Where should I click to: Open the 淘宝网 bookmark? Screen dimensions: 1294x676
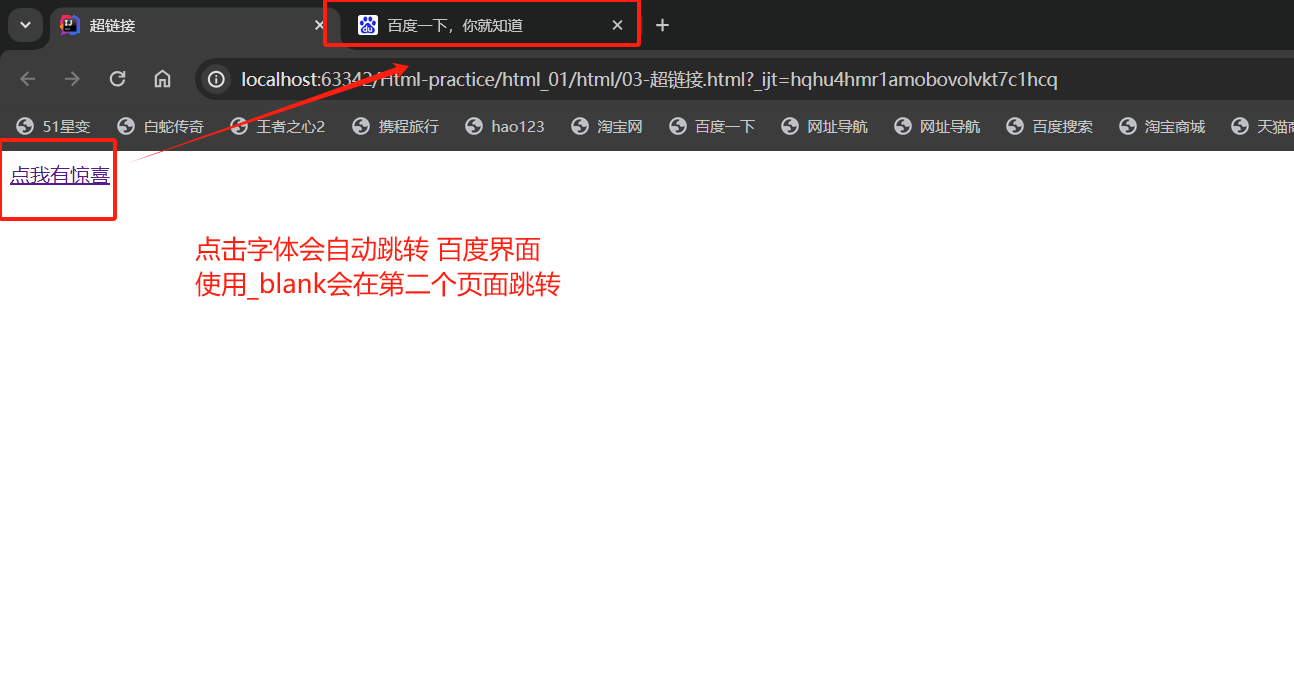(x=606, y=126)
